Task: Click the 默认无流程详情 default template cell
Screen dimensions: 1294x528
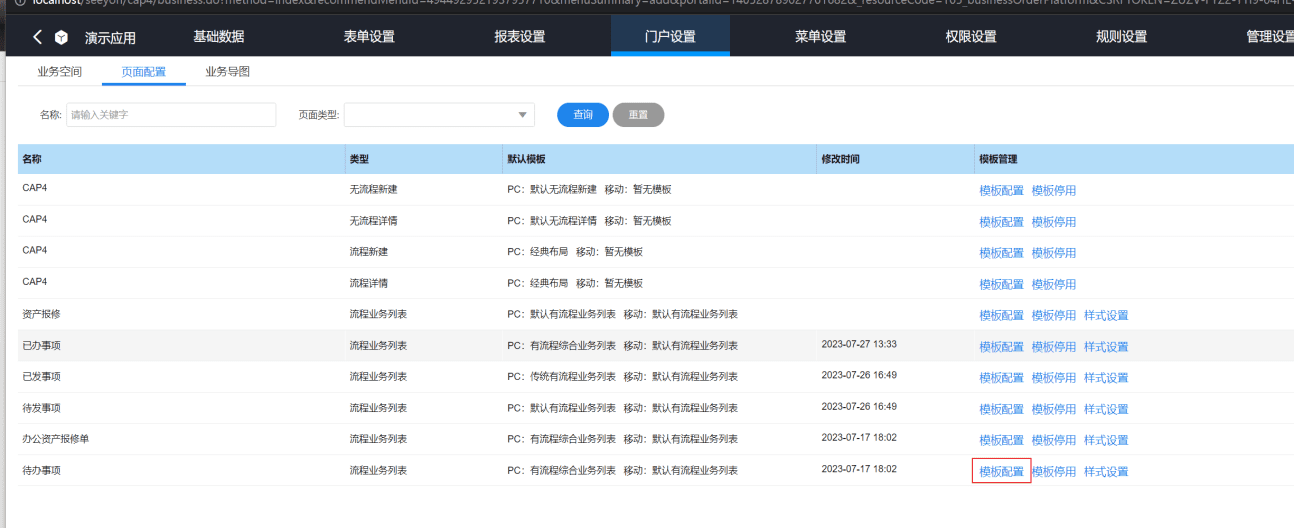Action: pos(589,220)
